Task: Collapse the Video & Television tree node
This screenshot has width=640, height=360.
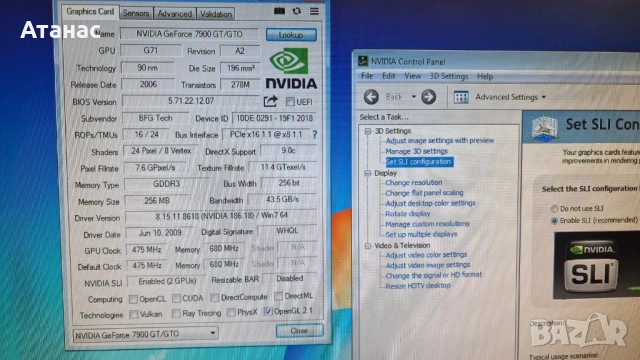Action: coord(368,246)
